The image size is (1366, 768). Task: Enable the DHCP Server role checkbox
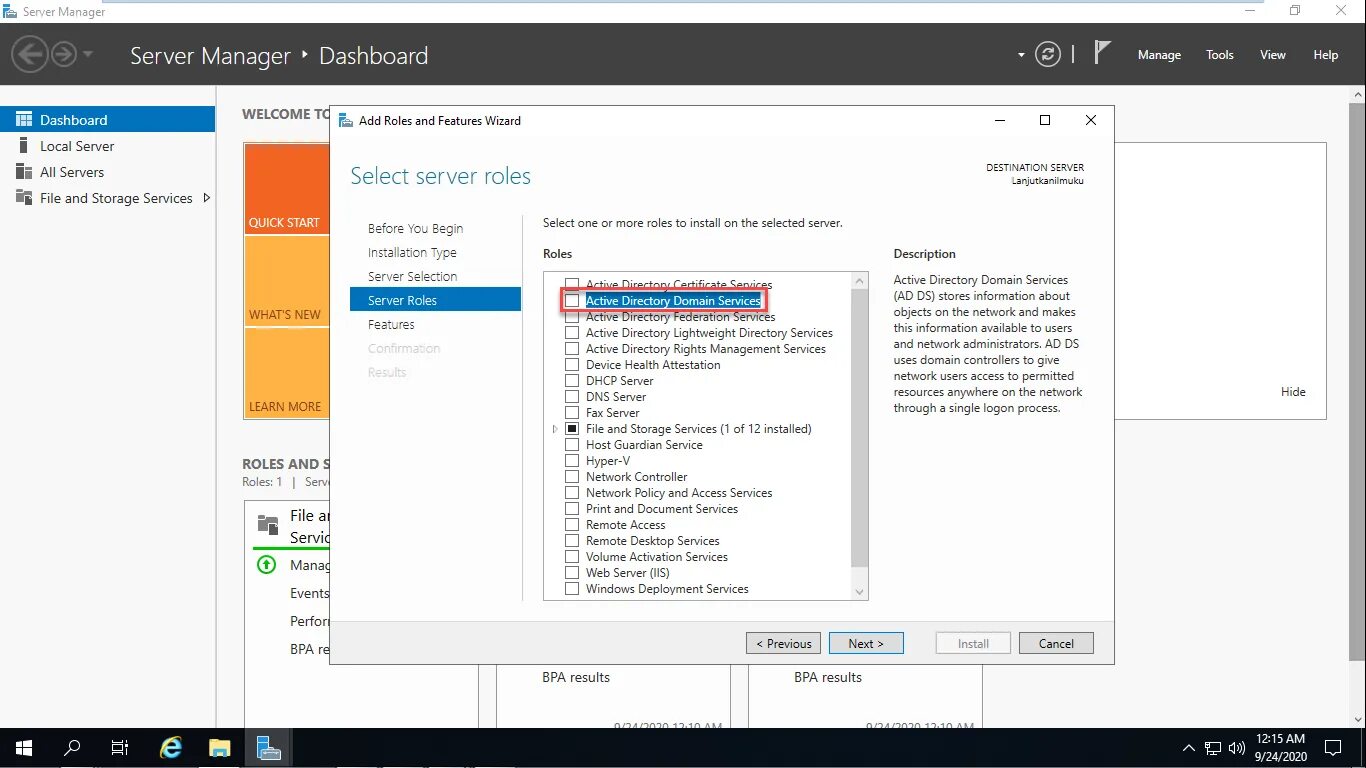coord(572,381)
